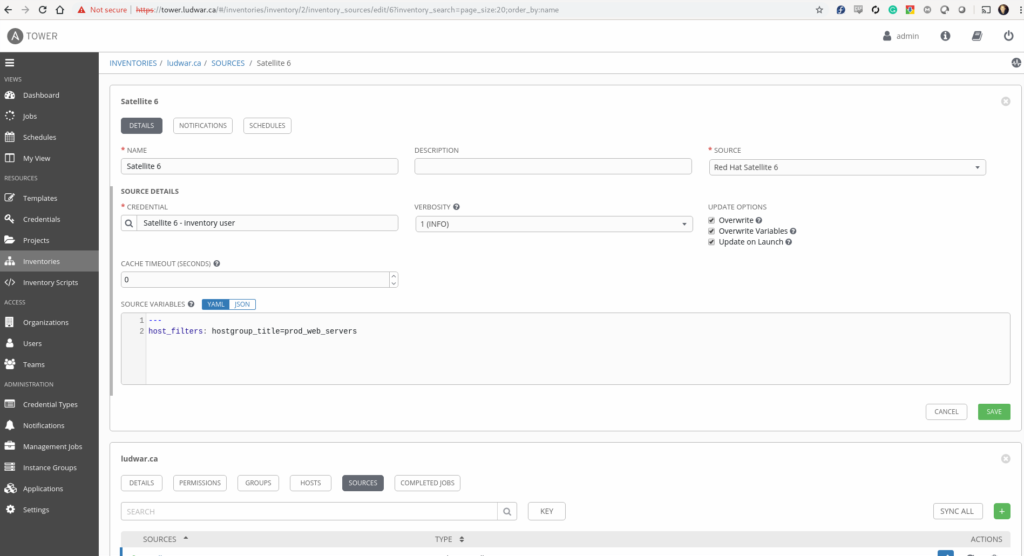
Task: Close the Satellite 6 panel
Action: coord(1006,101)
